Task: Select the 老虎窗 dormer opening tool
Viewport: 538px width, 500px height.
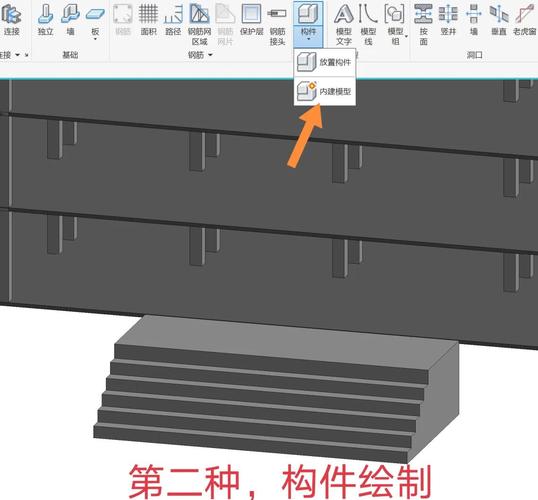Action: 525,20
